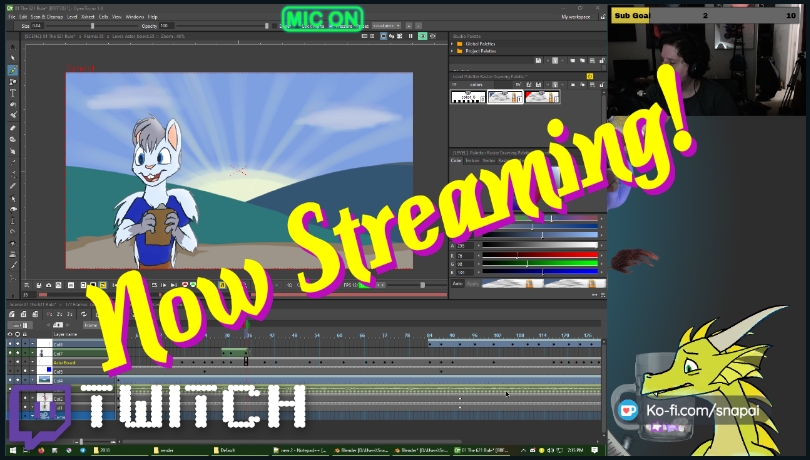
Task: Click the Apply button in style editor
Action: [473, 283]
